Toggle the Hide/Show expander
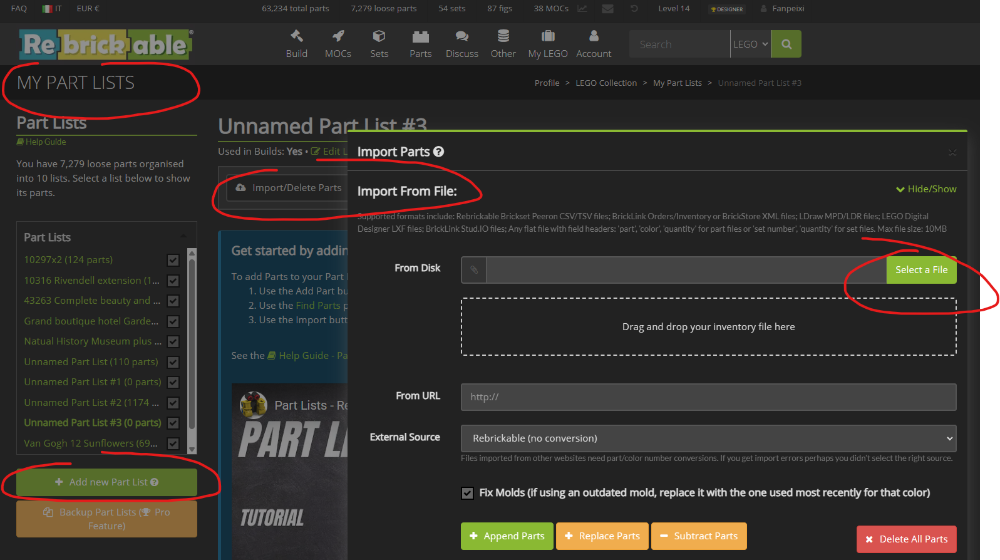Image resolution: width=1000 pixels, height=560 pixels. pyautogui.click(x=926, y=189)
